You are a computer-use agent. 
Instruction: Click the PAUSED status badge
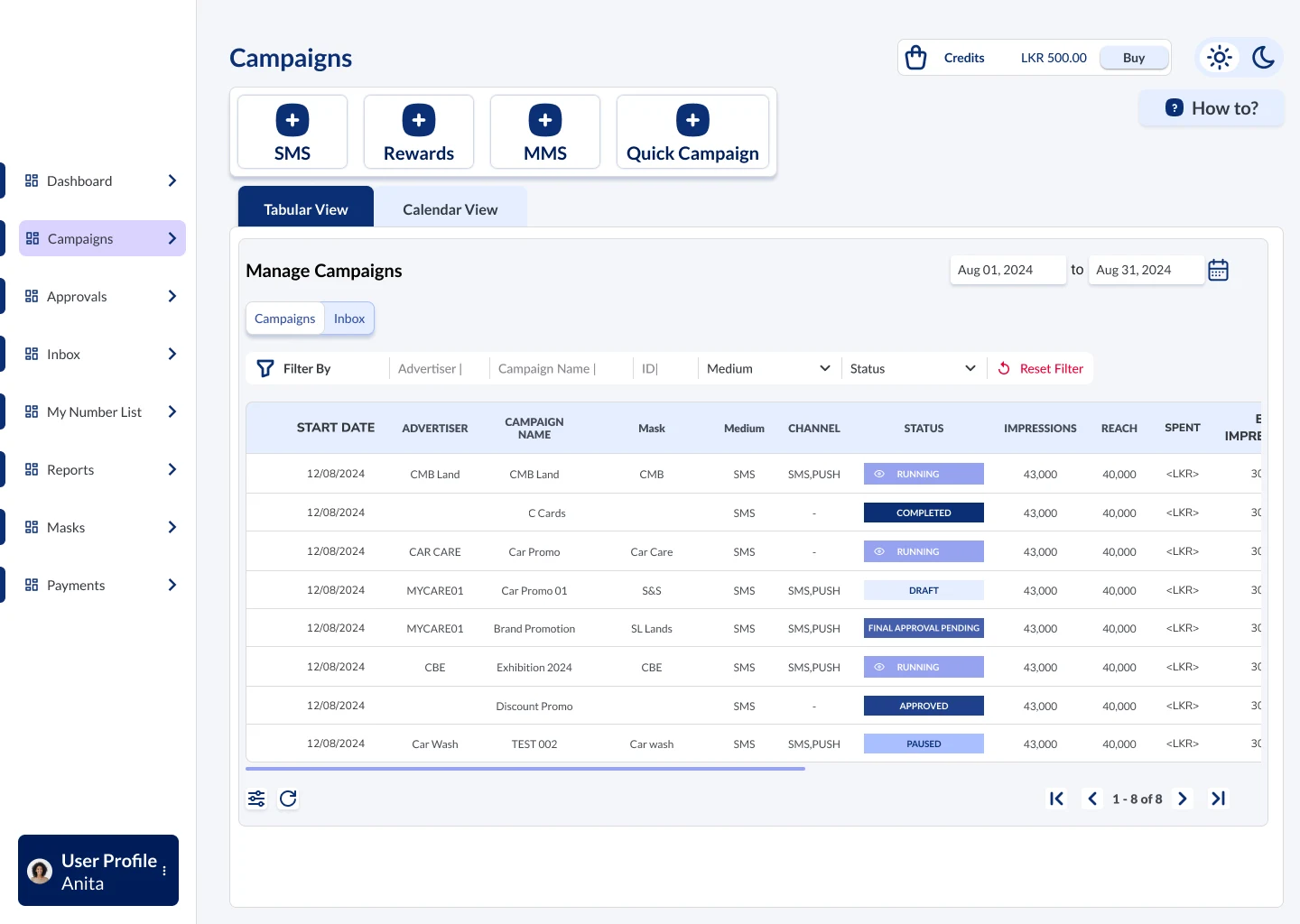[x=924, y=744]
